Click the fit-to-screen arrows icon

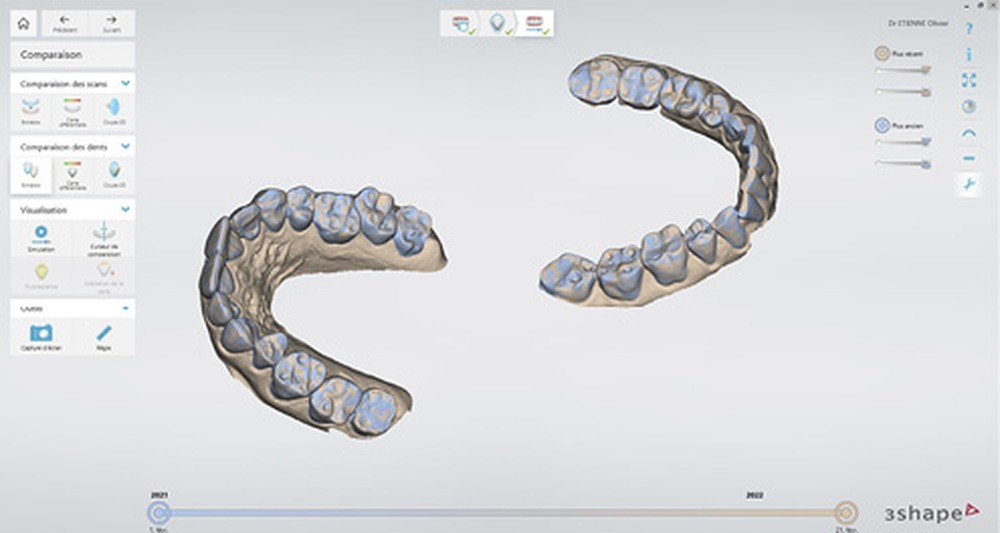[x=968, y=81]
